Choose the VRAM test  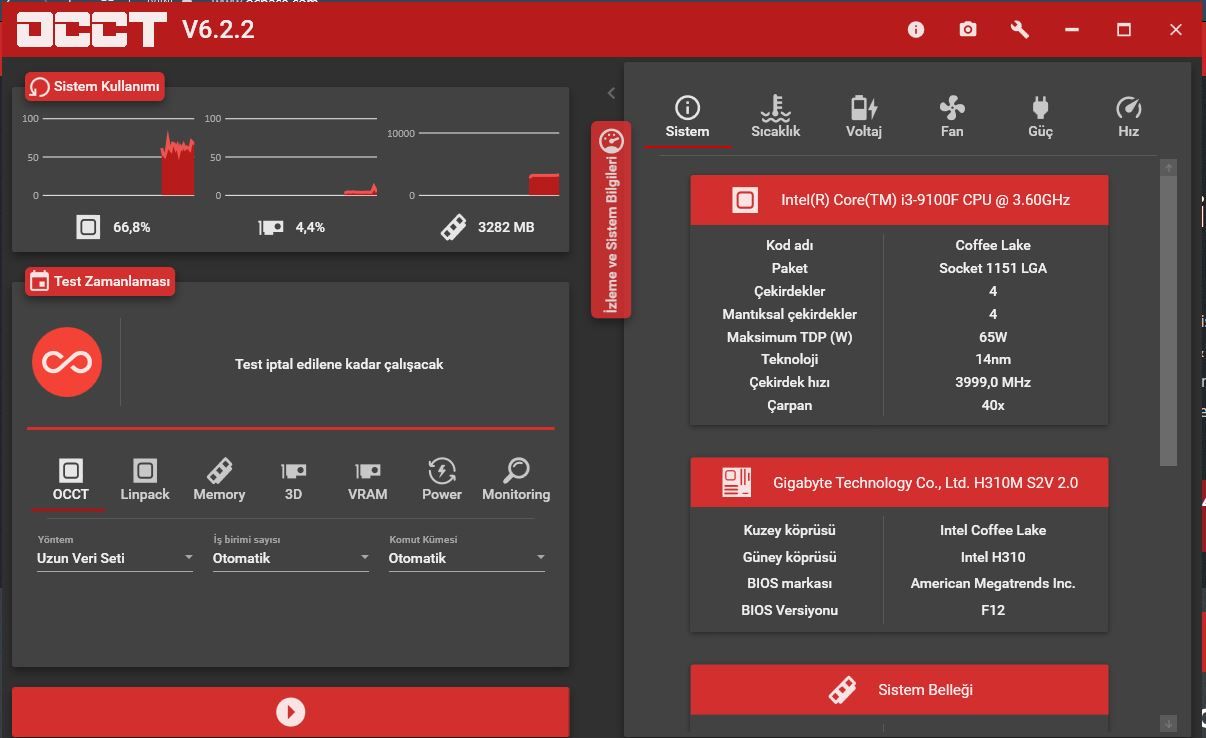click(x=367, y=480)
